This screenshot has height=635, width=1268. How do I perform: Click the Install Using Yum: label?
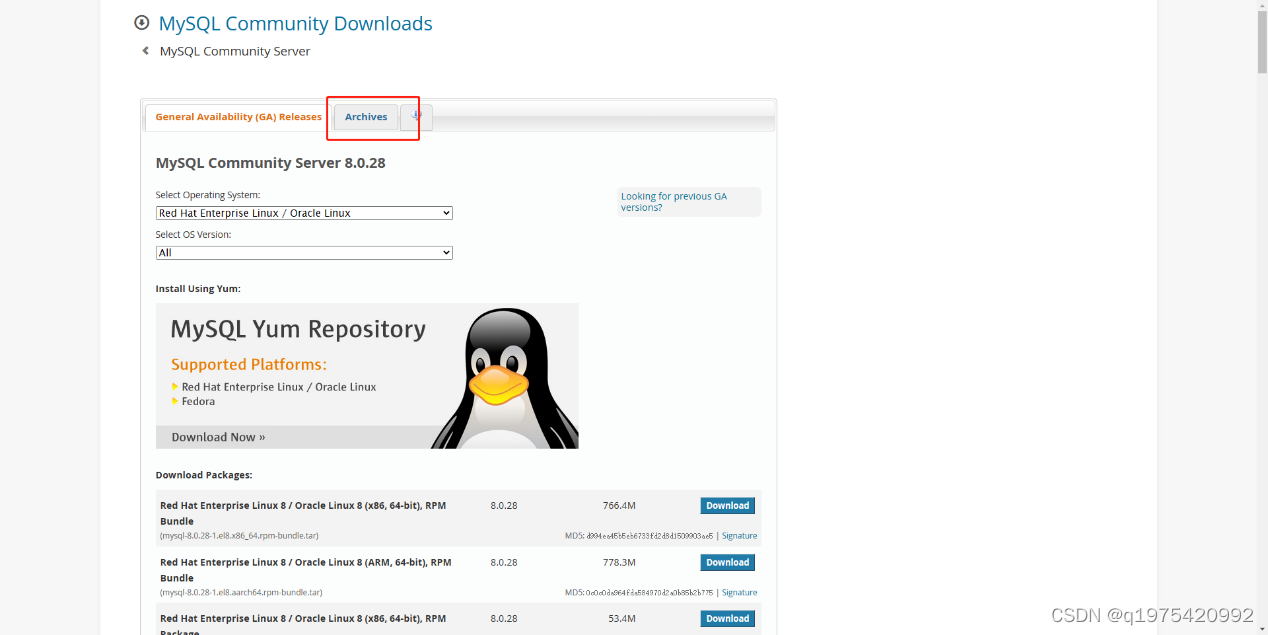[198, 289]
